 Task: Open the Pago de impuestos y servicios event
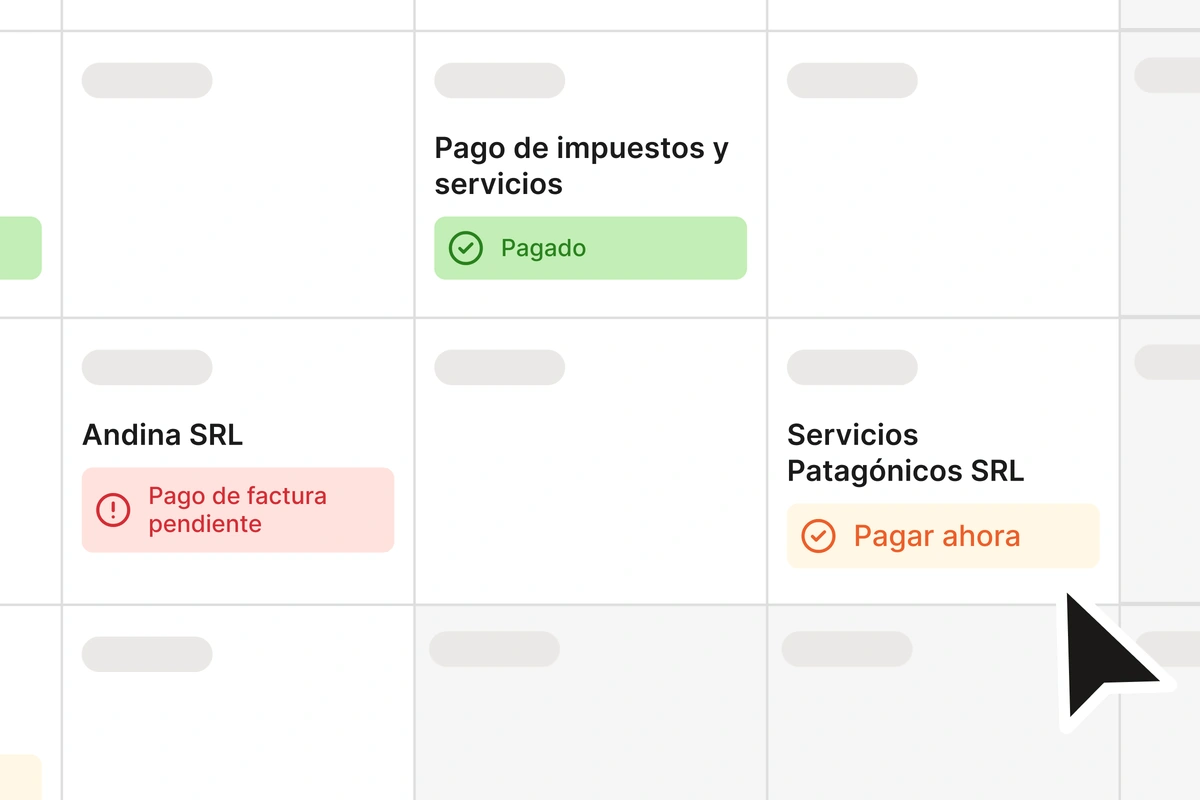pyautogui.click(x=581, y=166)
